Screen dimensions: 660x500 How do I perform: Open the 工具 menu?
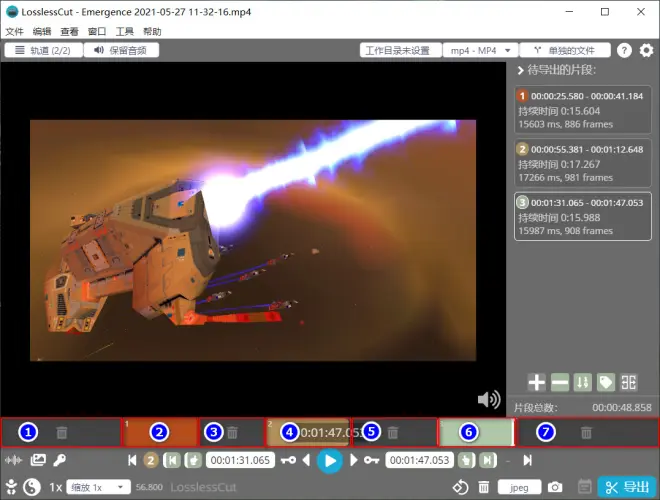pyautogui.click(x=125, y=32)
